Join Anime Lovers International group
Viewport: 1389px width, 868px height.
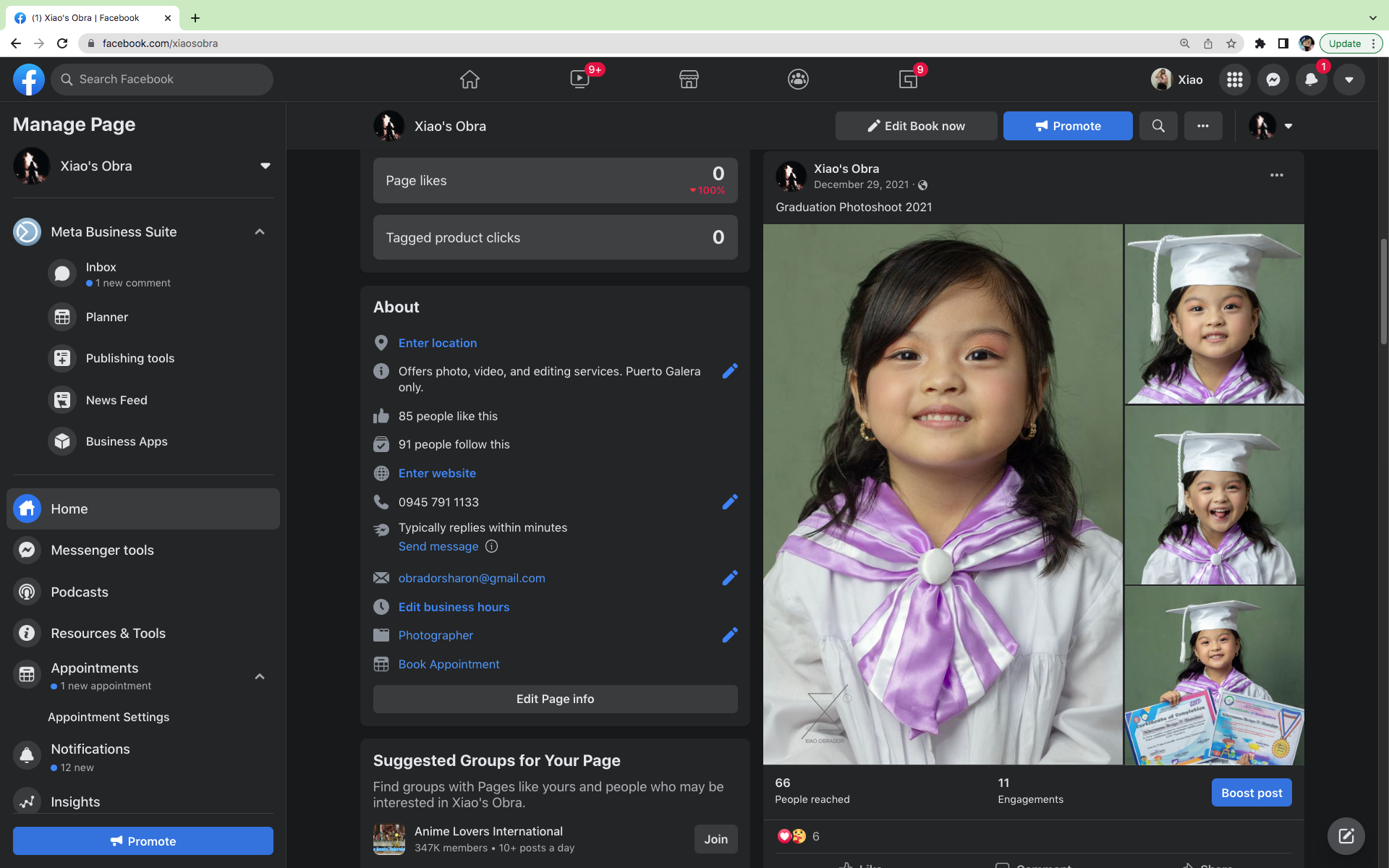click(715, 839)
